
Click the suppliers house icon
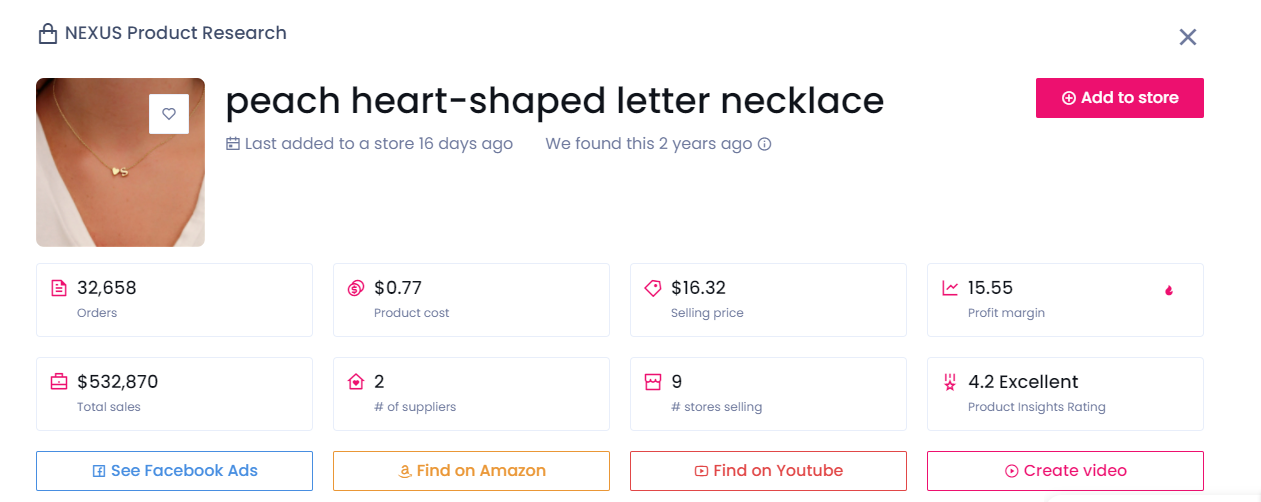click(356, 382)
